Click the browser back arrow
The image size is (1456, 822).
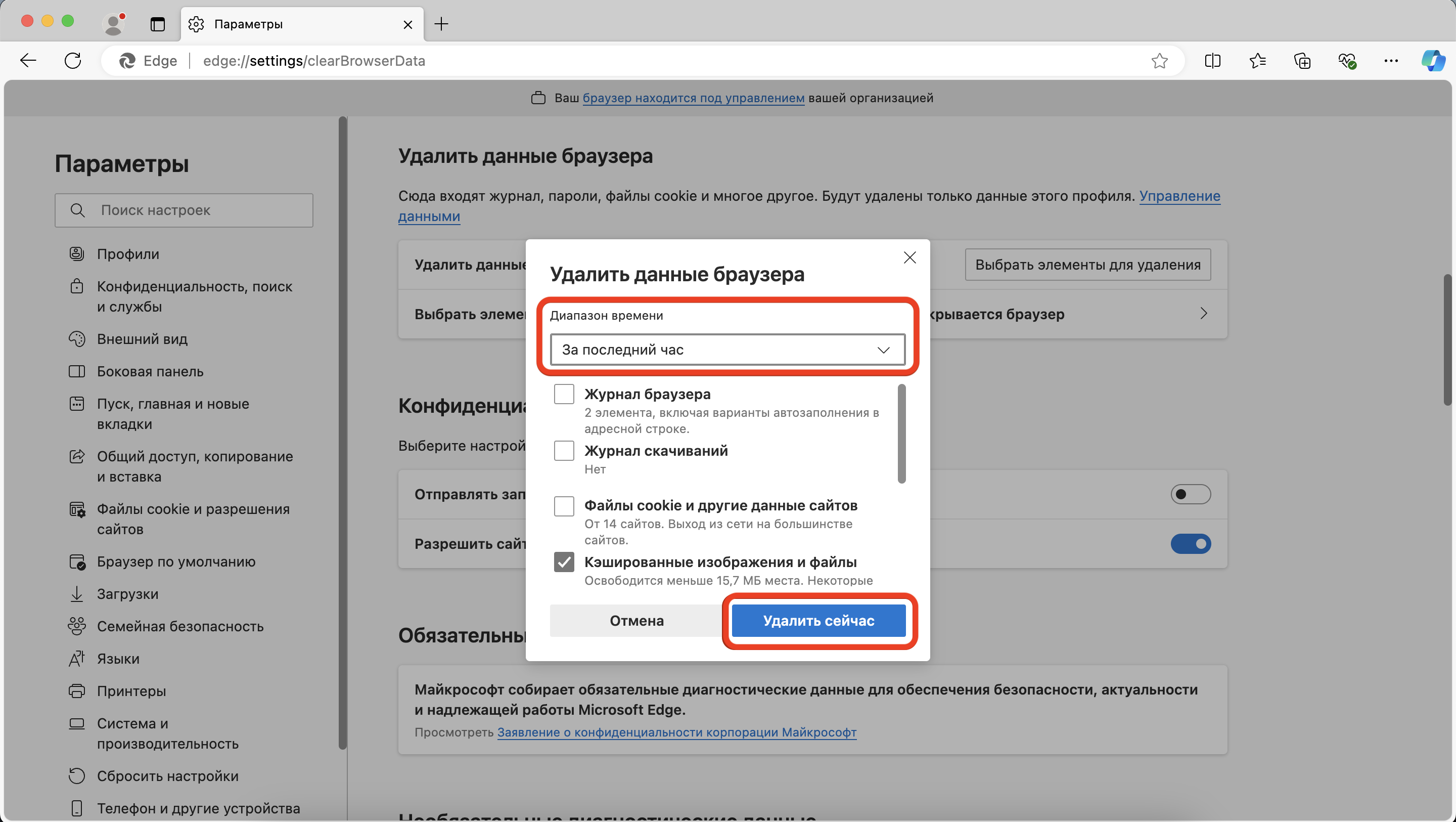click(x=28, y=61)
